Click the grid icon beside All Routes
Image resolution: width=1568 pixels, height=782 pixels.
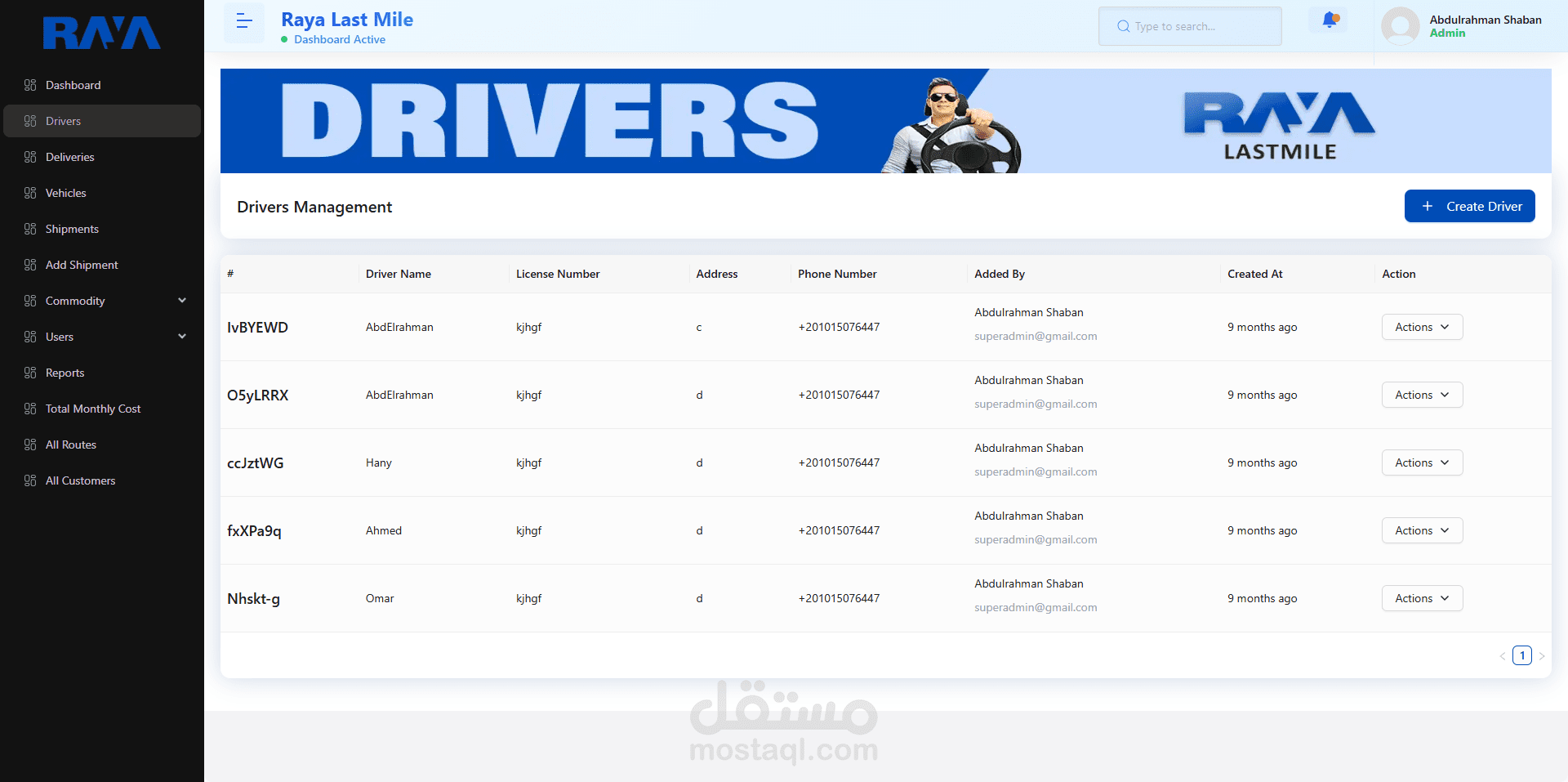(x=30, y=445)
